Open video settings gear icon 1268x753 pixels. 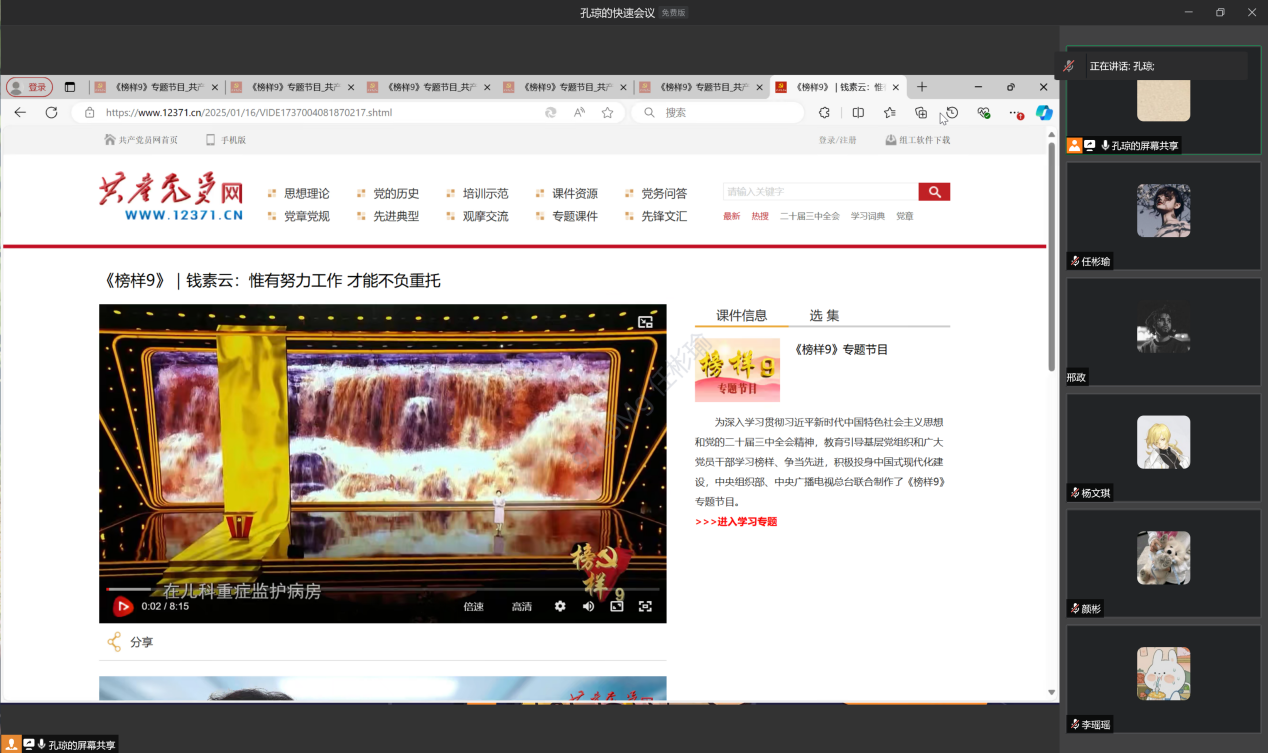tap(560, 606)
